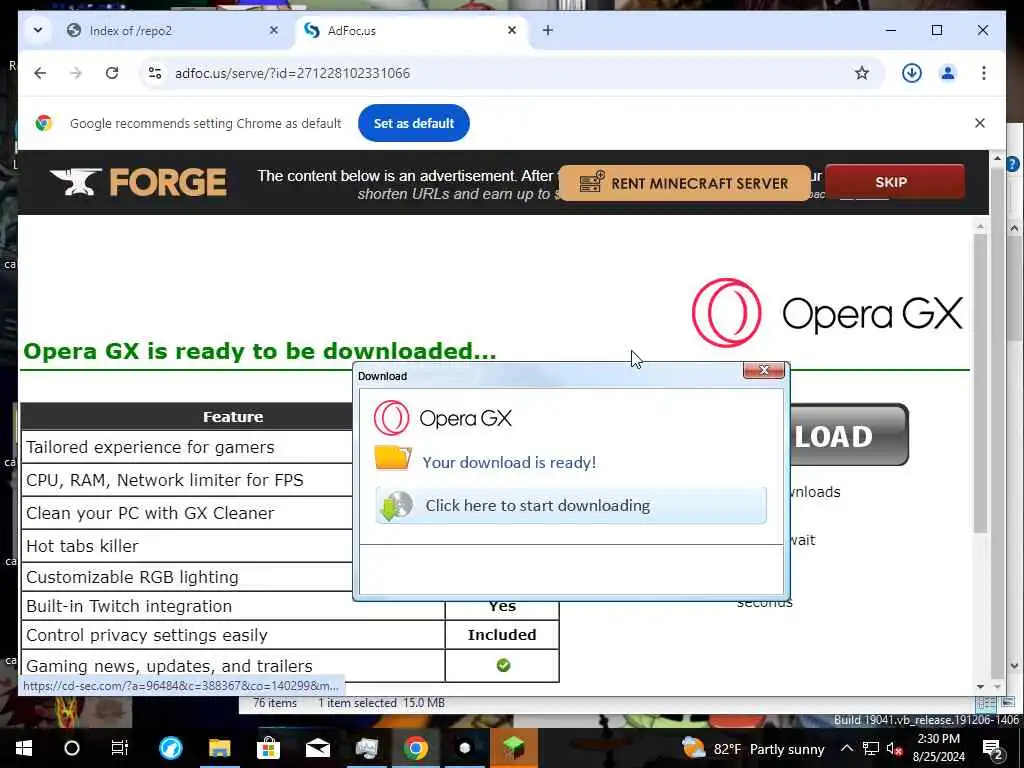The width and height of the screenshot is (1024, 768).
Task: Click the Opera GX logo in popup
Action: click(x=443, y=418)
